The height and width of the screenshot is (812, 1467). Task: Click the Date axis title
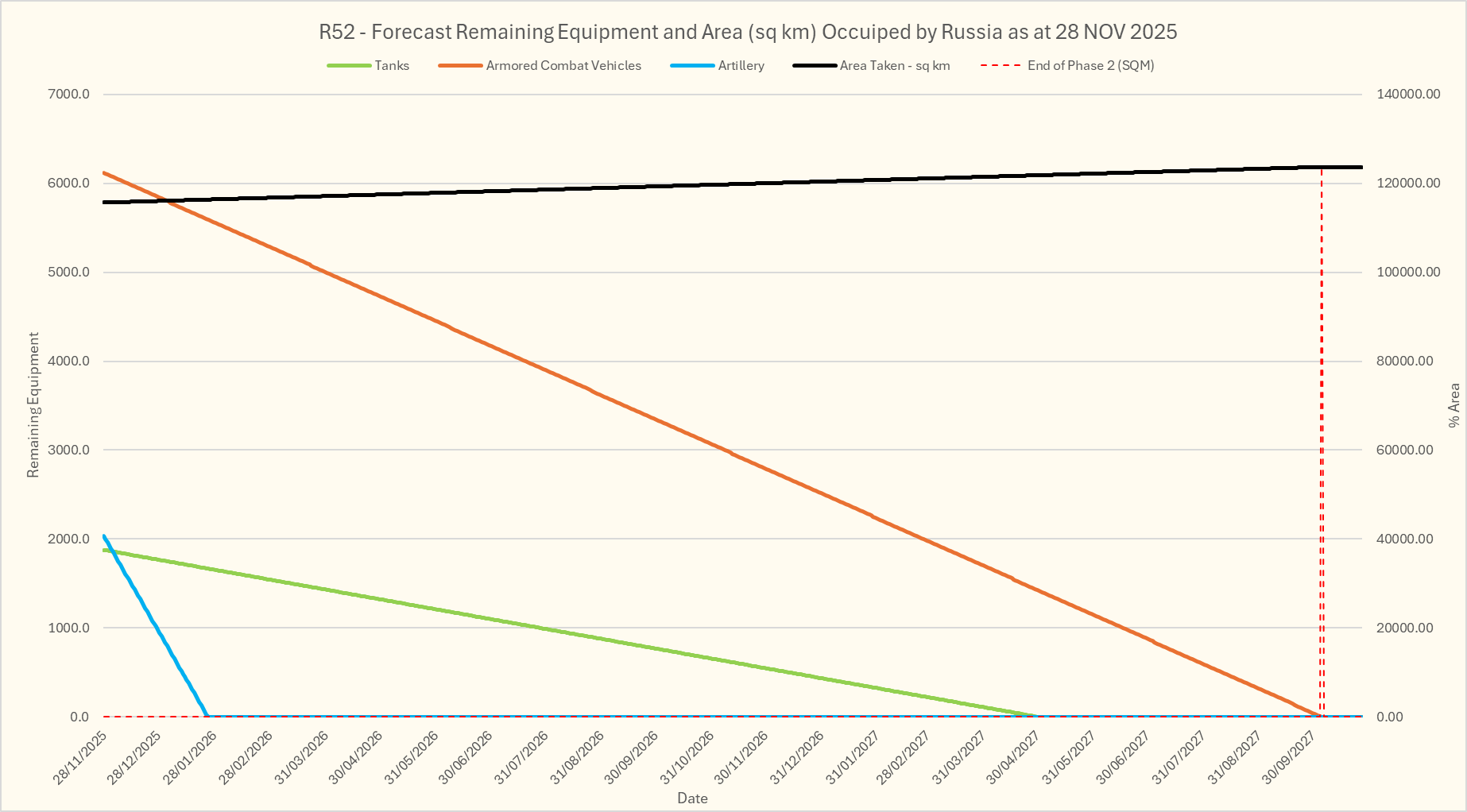point(692,798)
